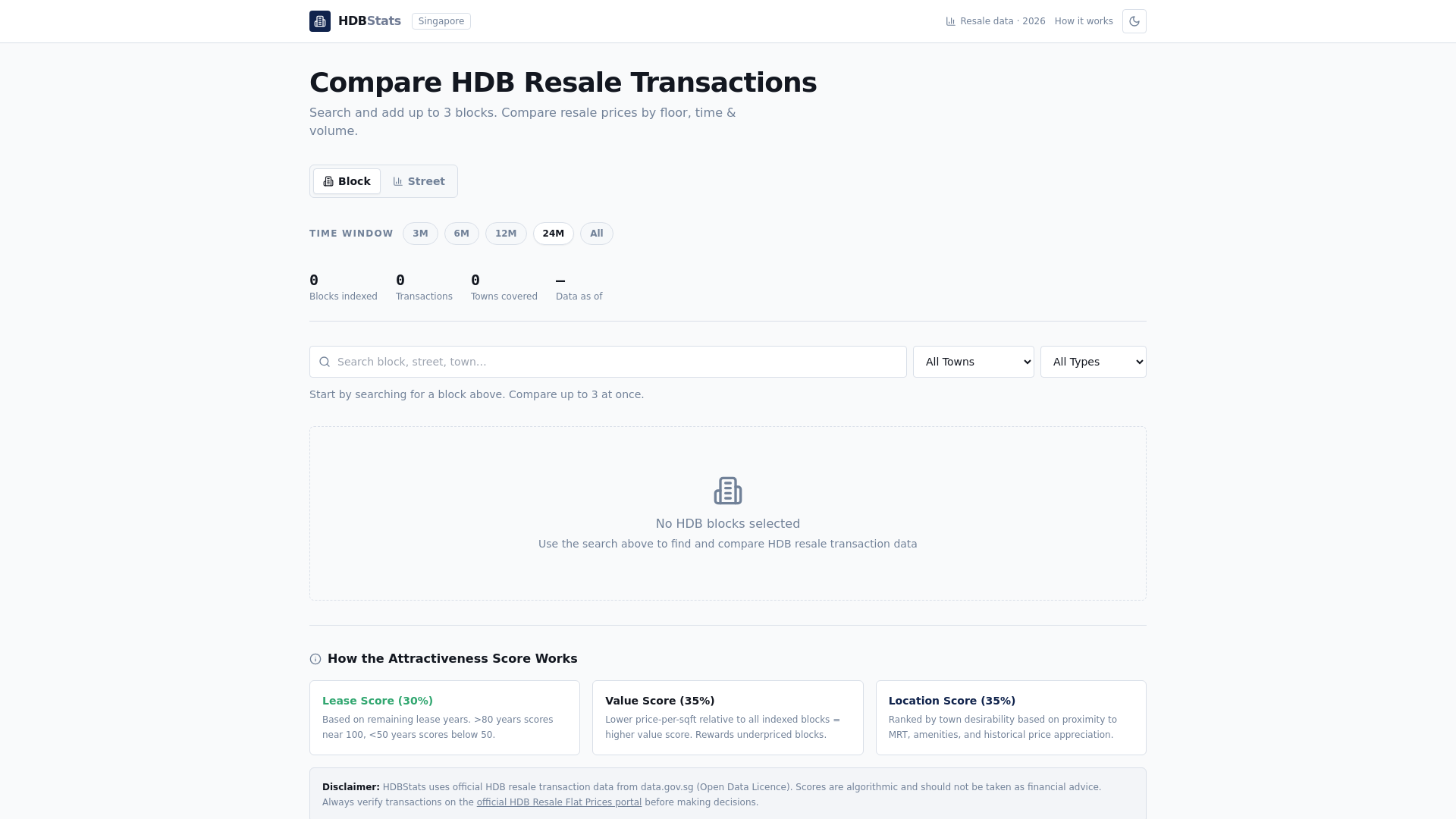Select the 12M time window
The image size is (1456, 819).
(506, 234)
